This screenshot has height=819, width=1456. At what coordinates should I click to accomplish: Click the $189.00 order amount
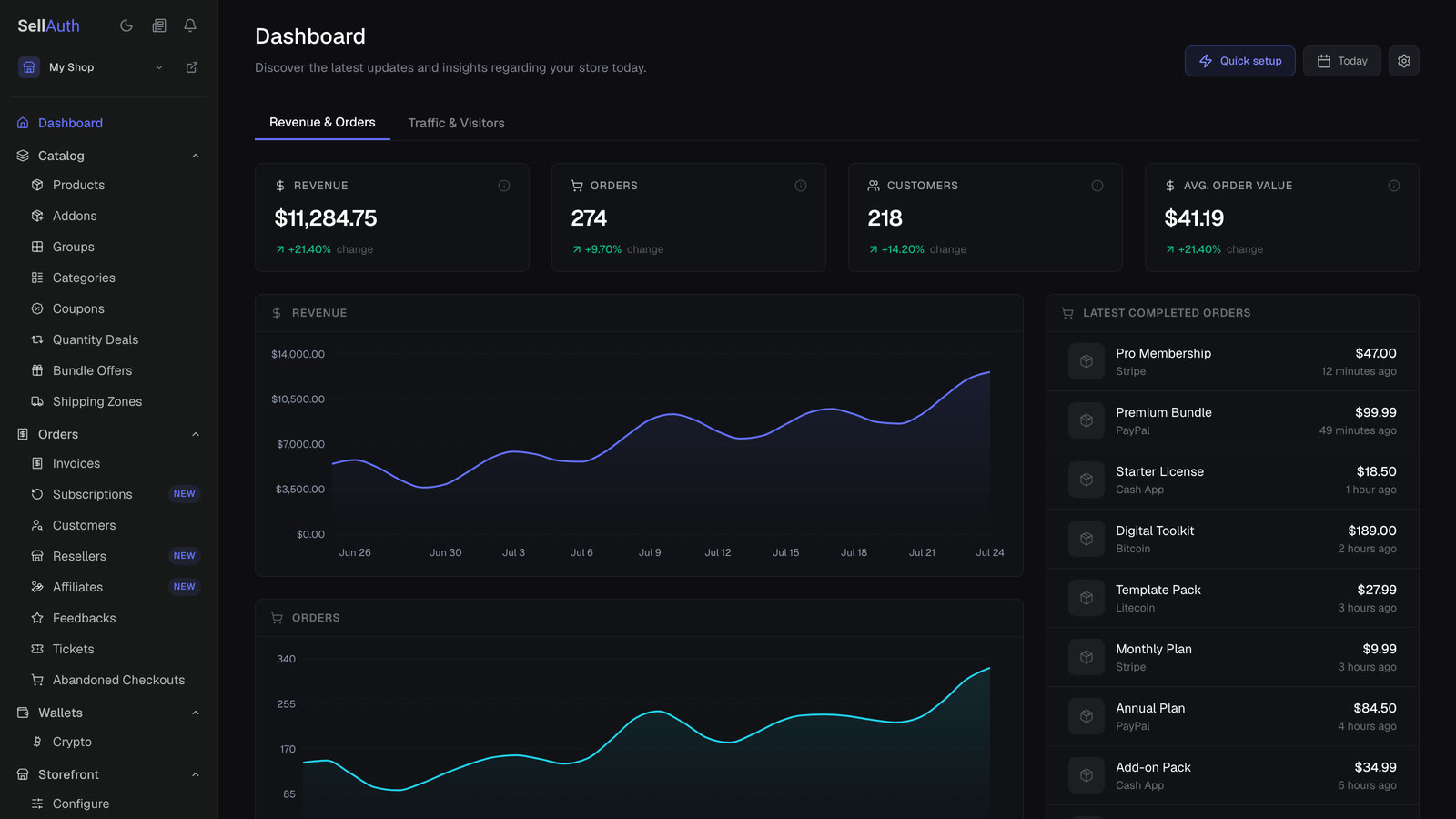tap(1372, 531)
